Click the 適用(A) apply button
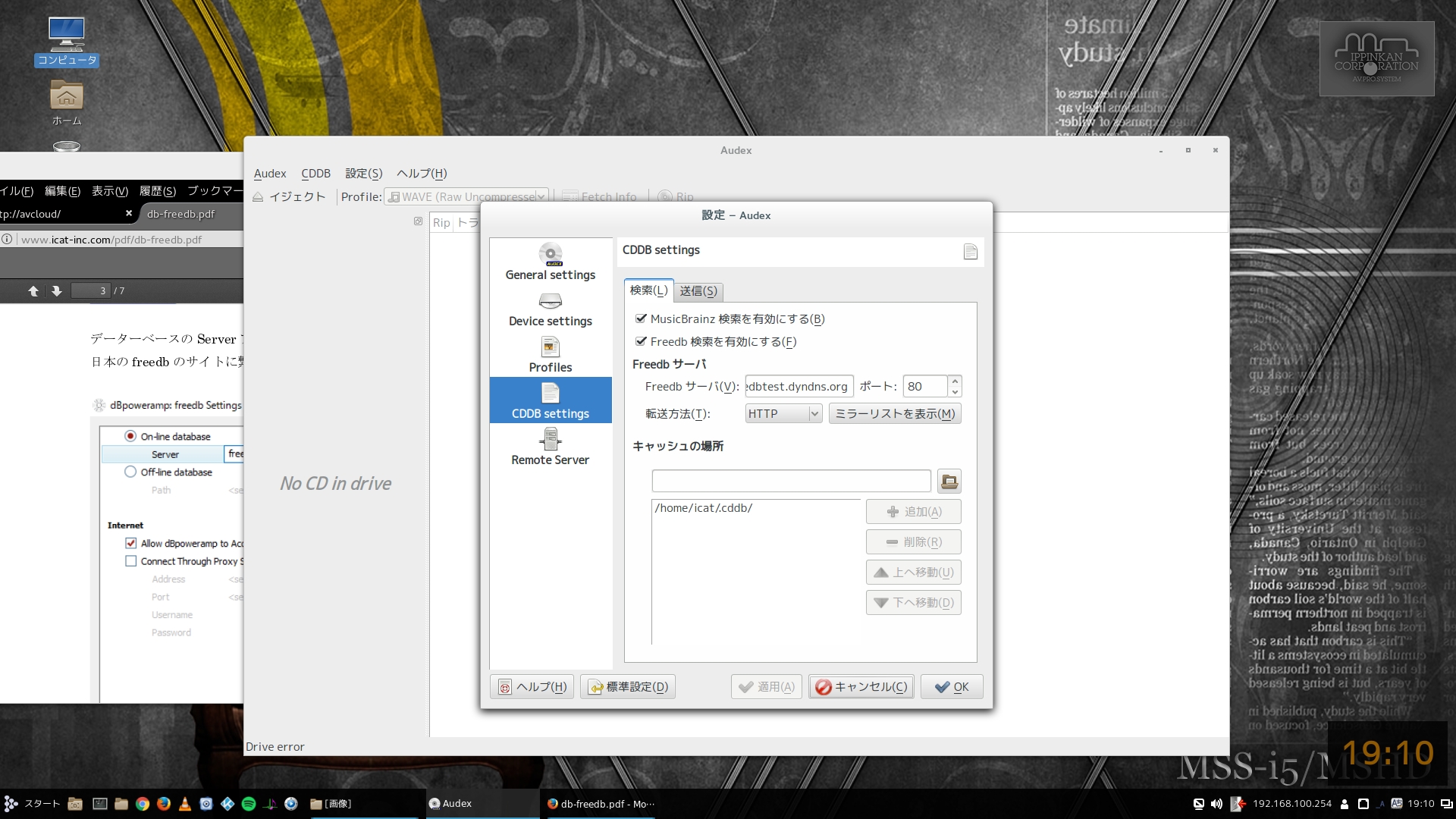 tap(767, 687)
